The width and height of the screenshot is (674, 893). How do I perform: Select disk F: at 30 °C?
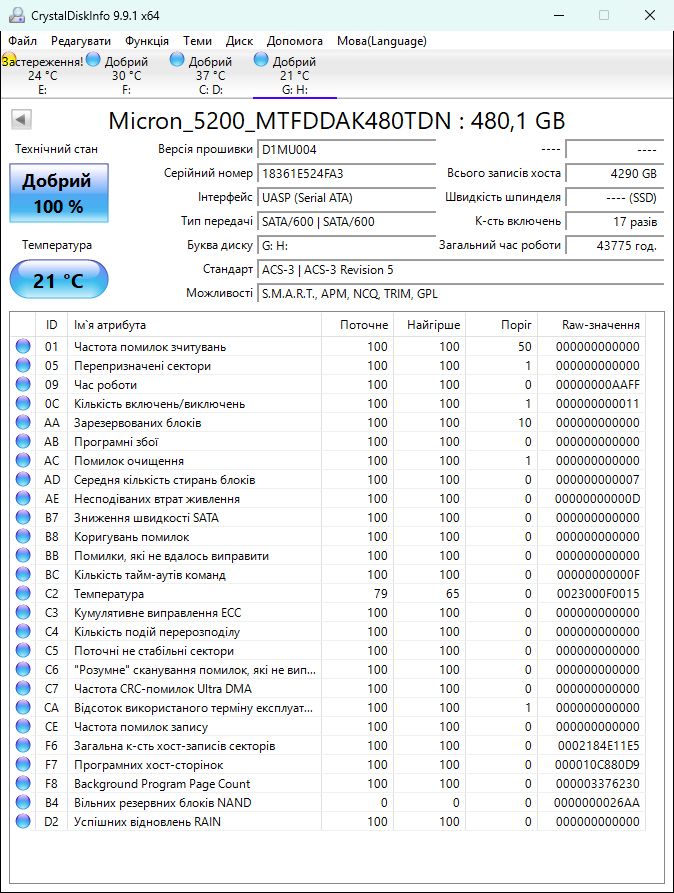point(126,75)
